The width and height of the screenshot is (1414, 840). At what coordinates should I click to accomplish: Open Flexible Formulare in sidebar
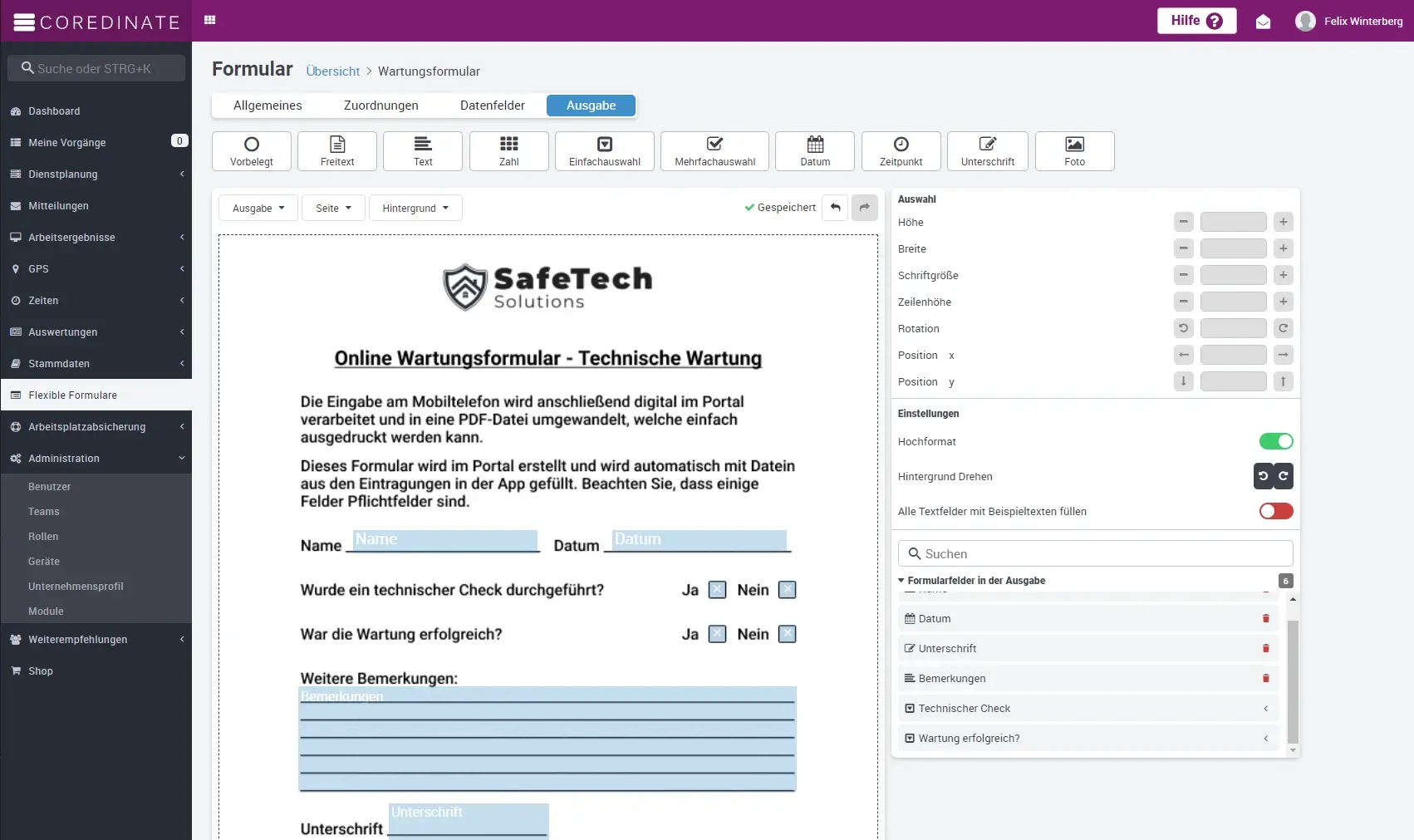(72, 395)
